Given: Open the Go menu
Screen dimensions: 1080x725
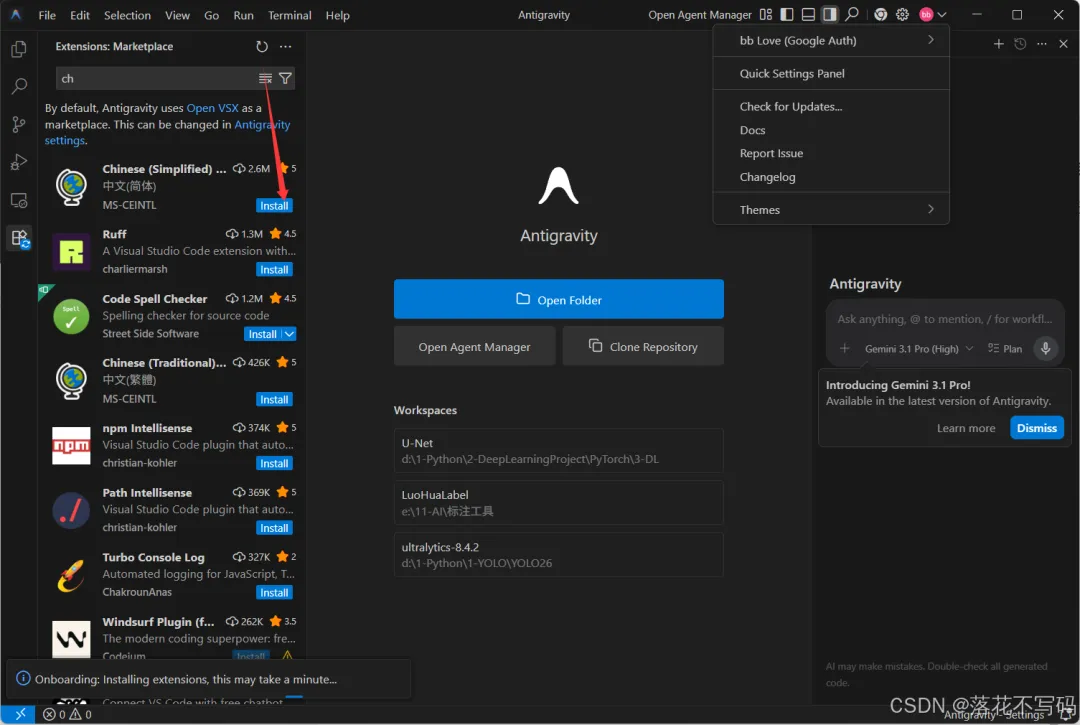Looking at the screenshot, I should tap(211, 14).
